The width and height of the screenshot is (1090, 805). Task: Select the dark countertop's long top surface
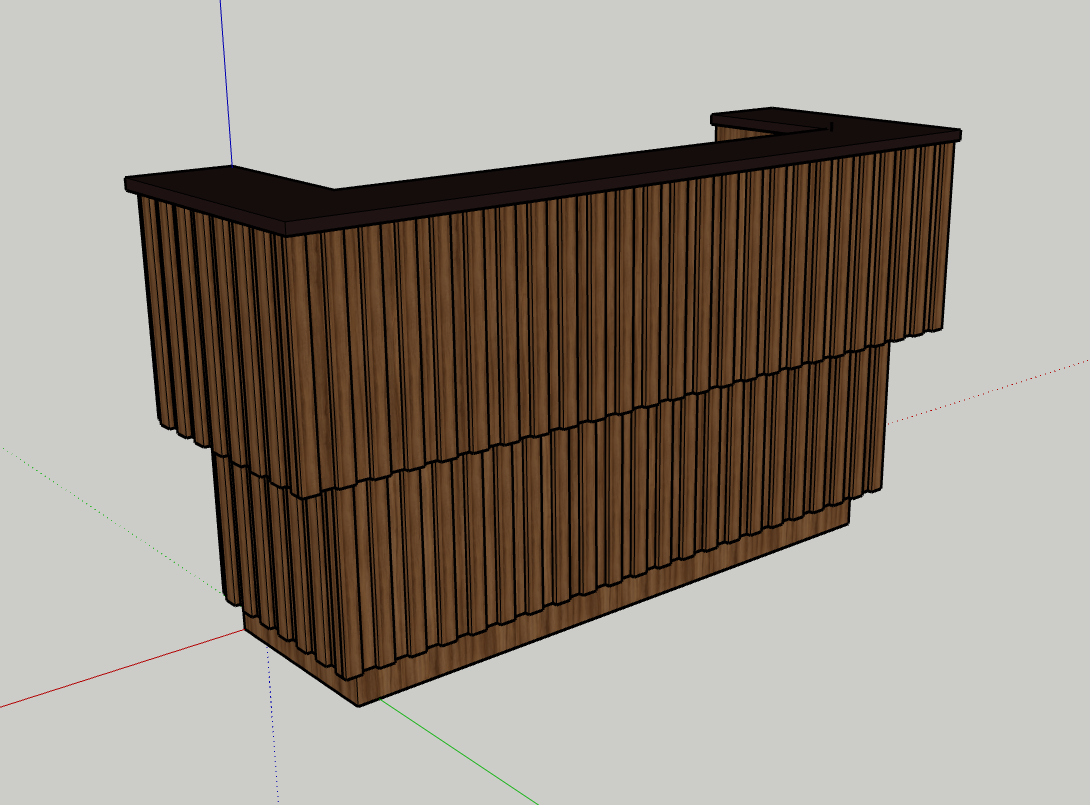(600, 167)
